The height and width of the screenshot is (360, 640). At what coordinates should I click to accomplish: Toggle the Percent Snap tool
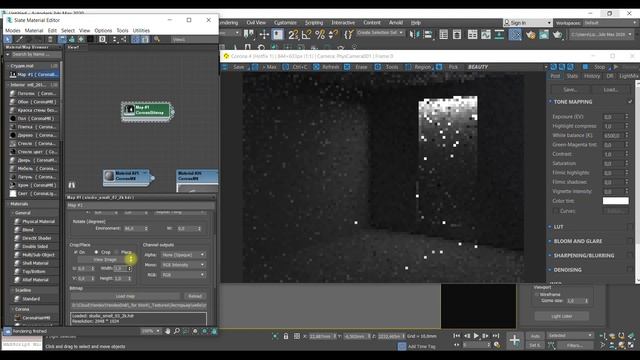pos(320,35)
